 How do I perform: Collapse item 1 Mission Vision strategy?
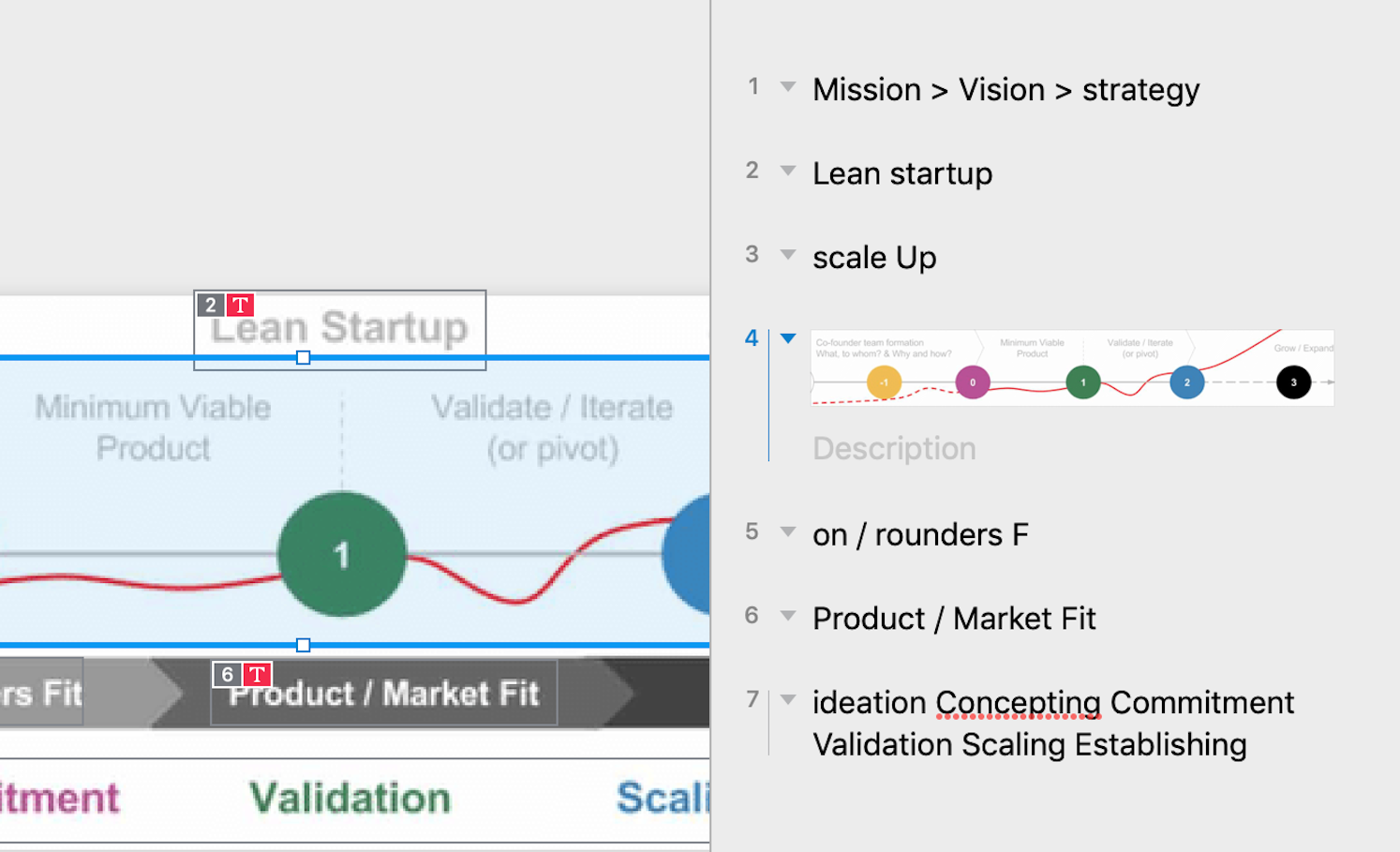click(788, 87)
